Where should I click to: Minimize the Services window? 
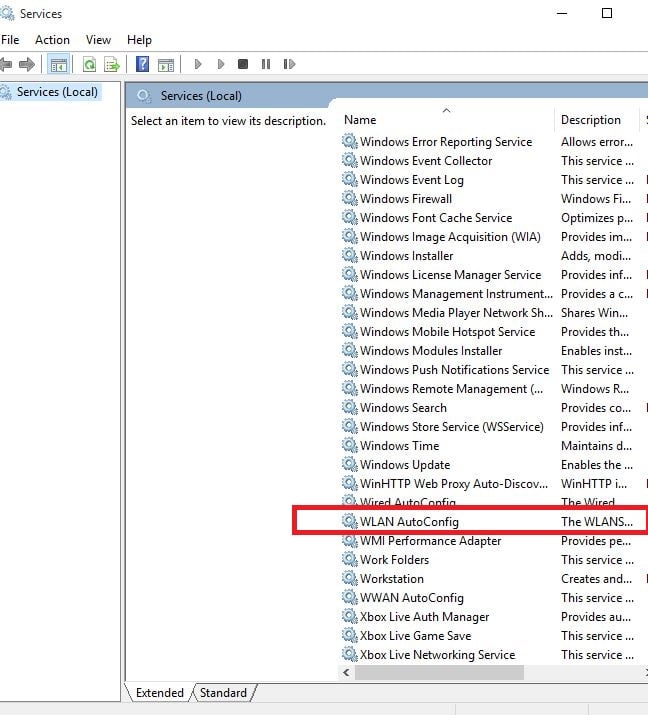coord(562,13)
